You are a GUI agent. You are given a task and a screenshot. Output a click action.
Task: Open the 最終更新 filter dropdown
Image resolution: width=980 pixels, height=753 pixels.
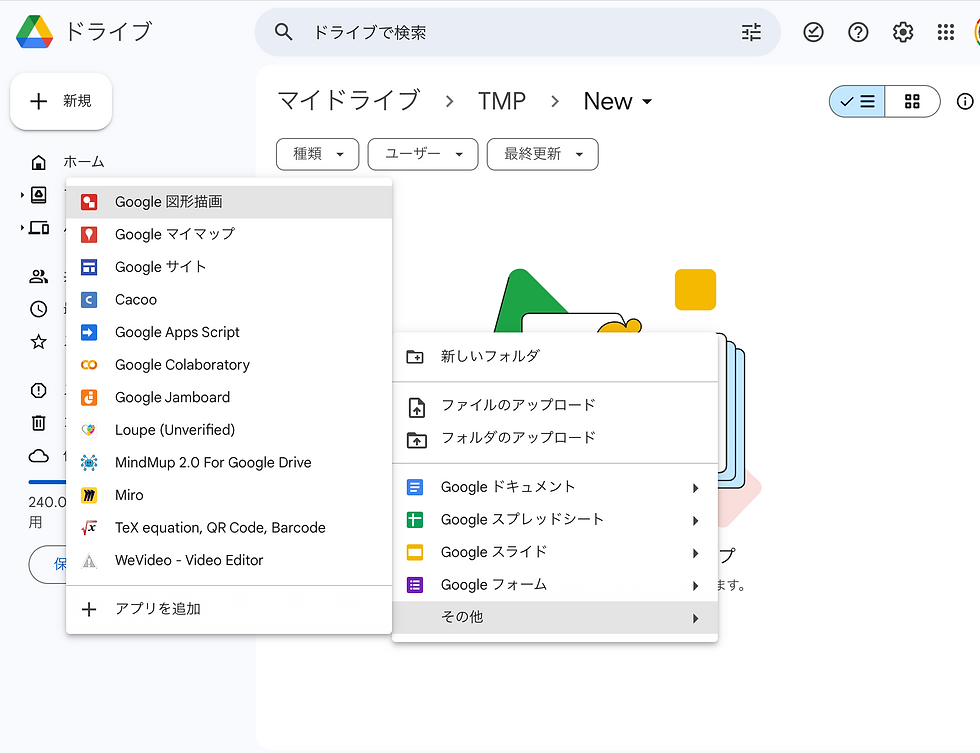point(542,154)
